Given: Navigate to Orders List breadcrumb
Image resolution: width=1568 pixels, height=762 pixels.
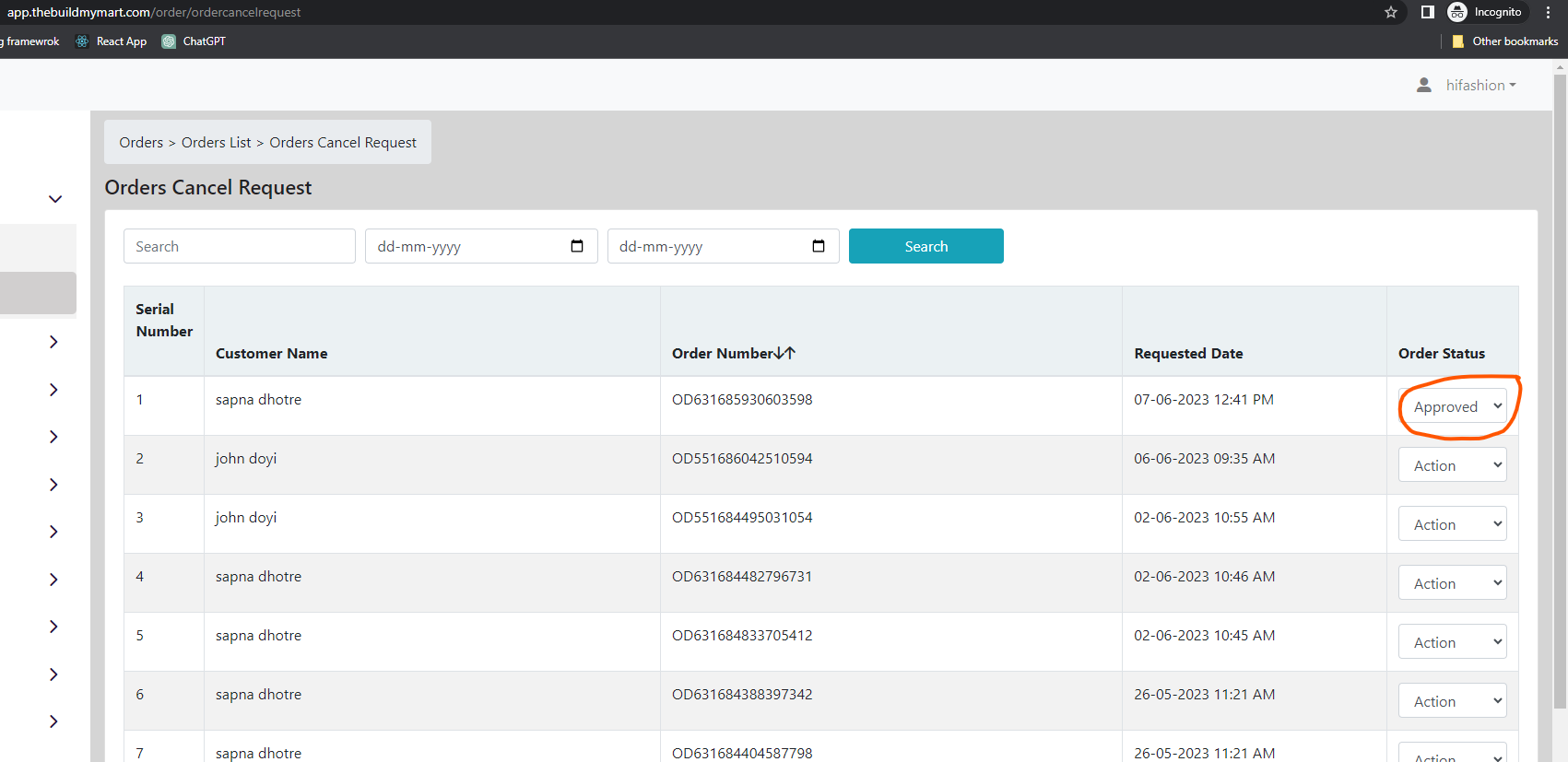Looking at the screenshot, I should pyautogui.click(x=216, y=142).
